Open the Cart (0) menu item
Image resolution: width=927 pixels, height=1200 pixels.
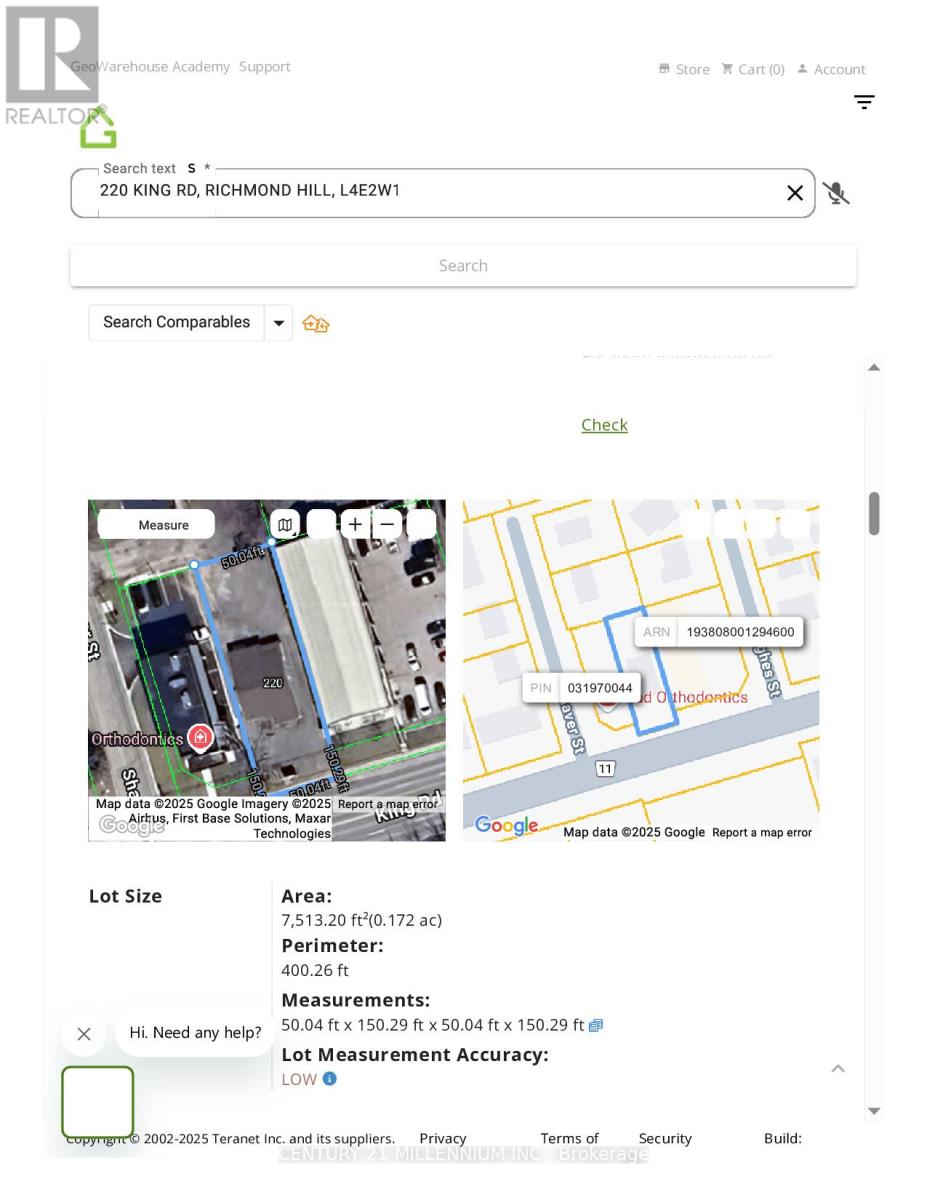[x=753, y=69]
